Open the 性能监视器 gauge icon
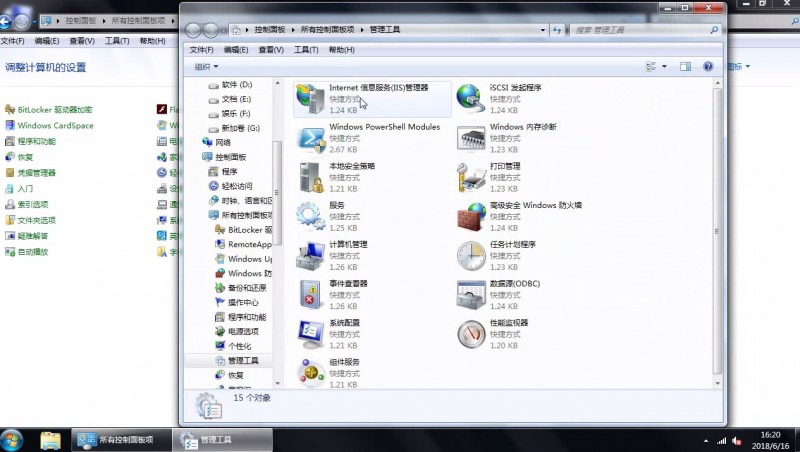This screenshot has width=800, height=452. (470, 335)
